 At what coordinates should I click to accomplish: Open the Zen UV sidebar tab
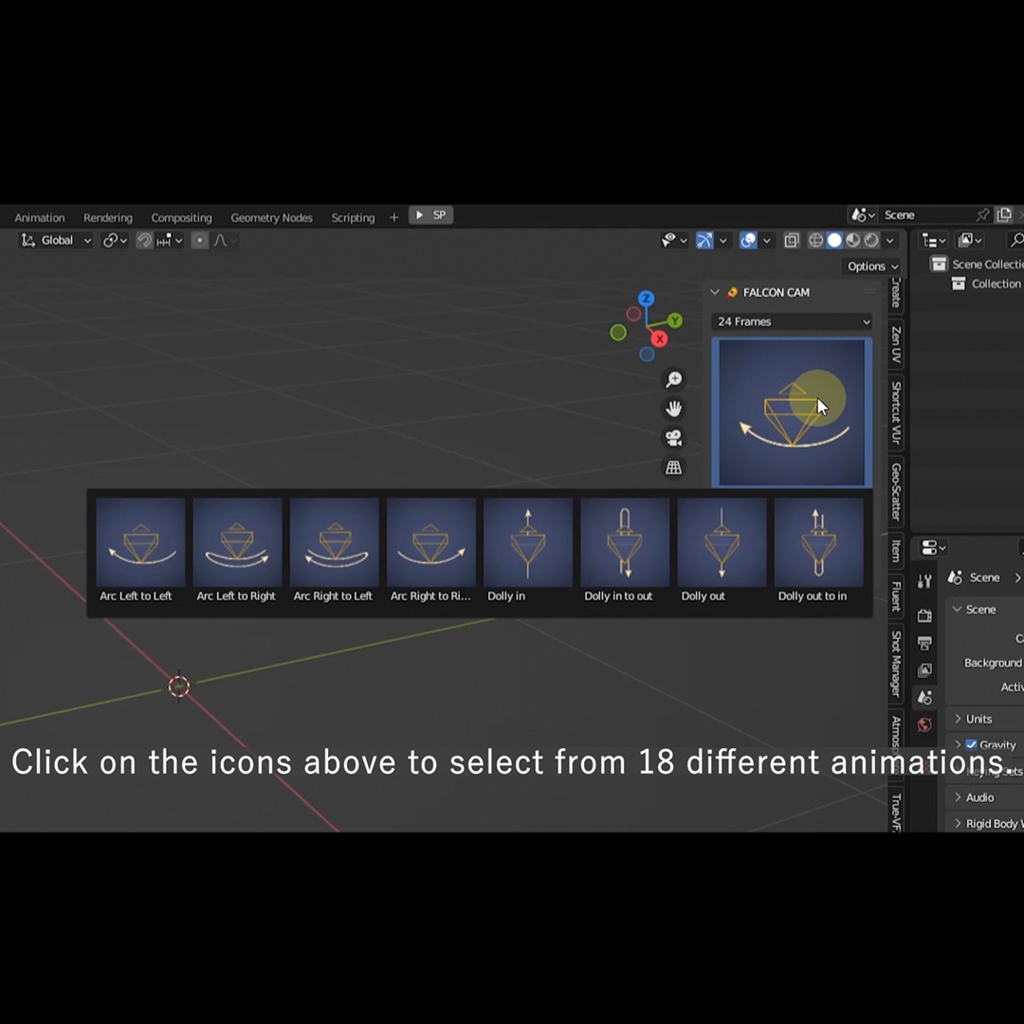(896, 344)
